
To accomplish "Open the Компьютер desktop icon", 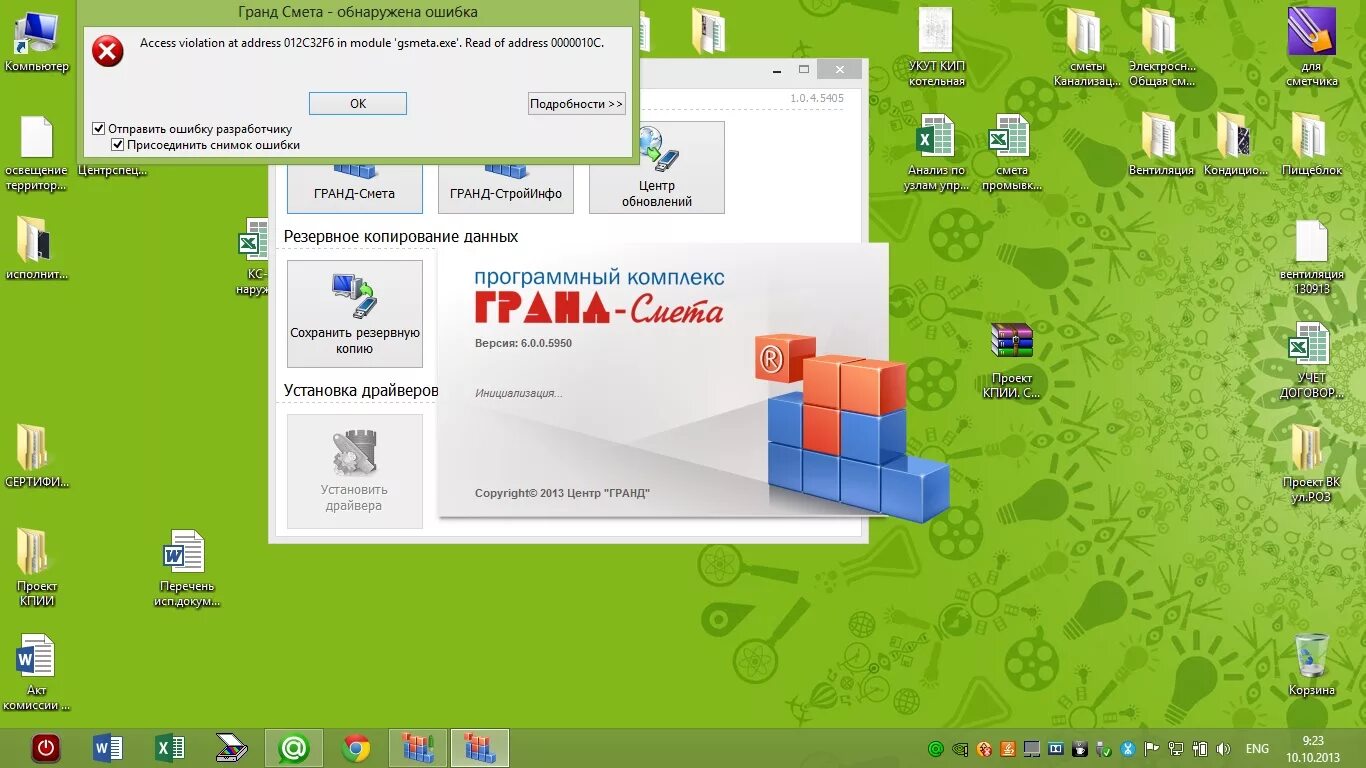I will pos(37,43).
